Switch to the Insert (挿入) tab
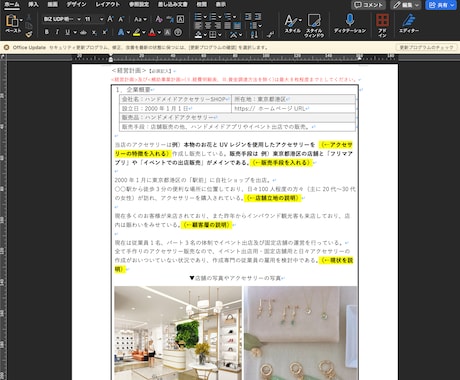 point(33,4)
